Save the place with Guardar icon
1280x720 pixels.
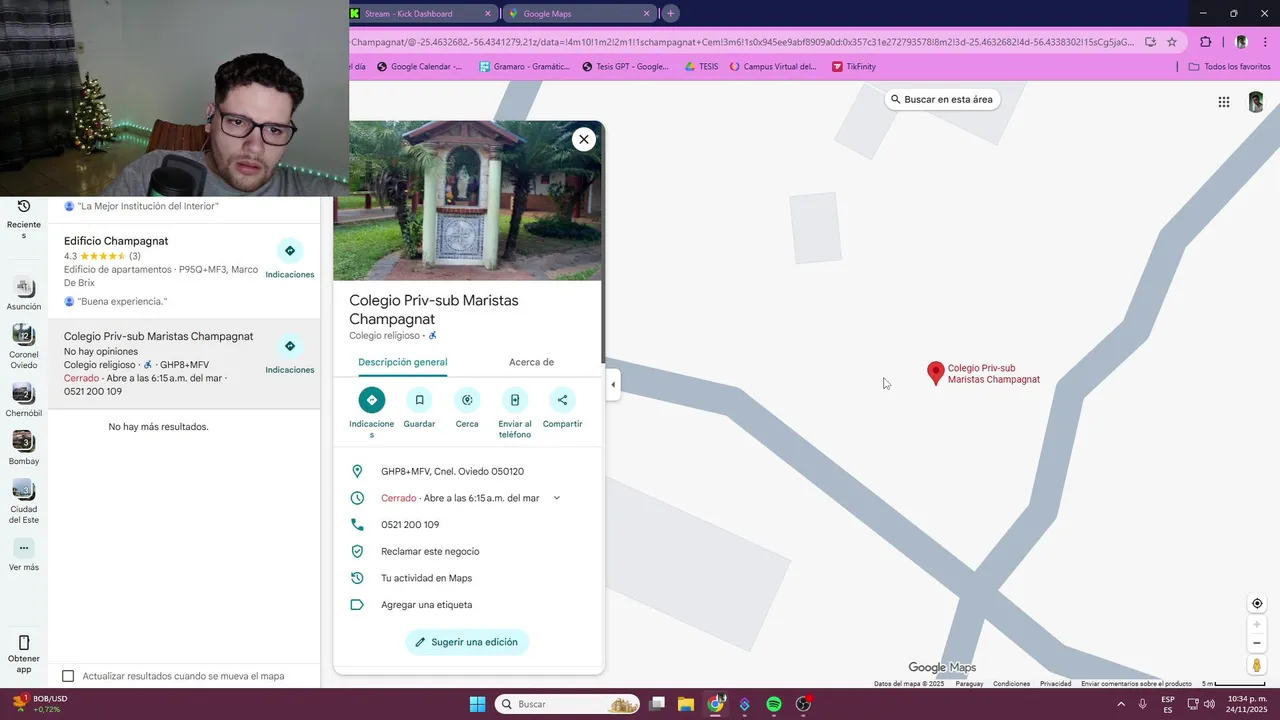pyautogui.click(x=419, y=400)
